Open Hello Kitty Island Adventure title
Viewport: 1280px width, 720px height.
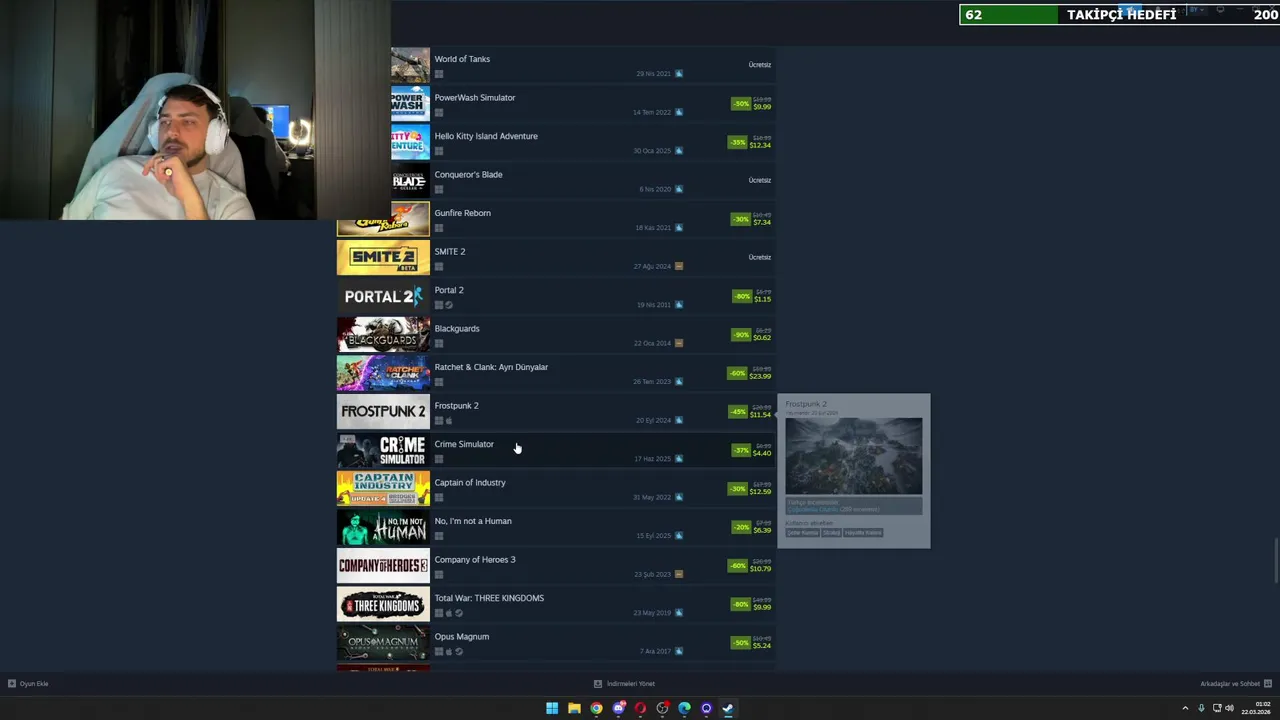486,136
